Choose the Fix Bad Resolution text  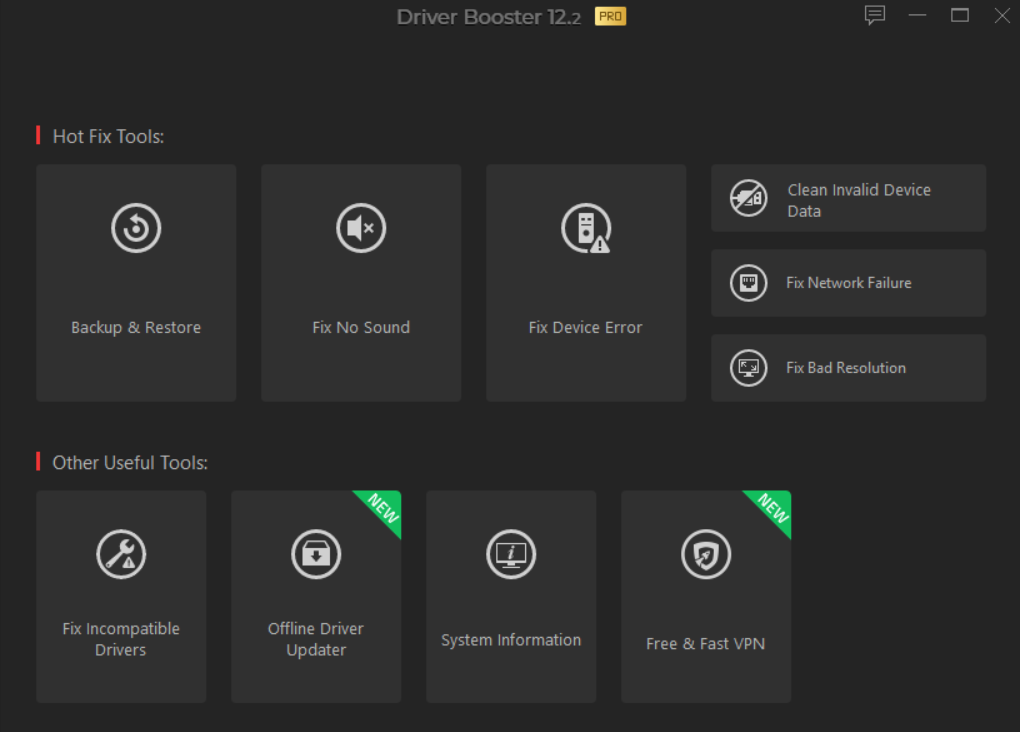[x=846, y=368]
